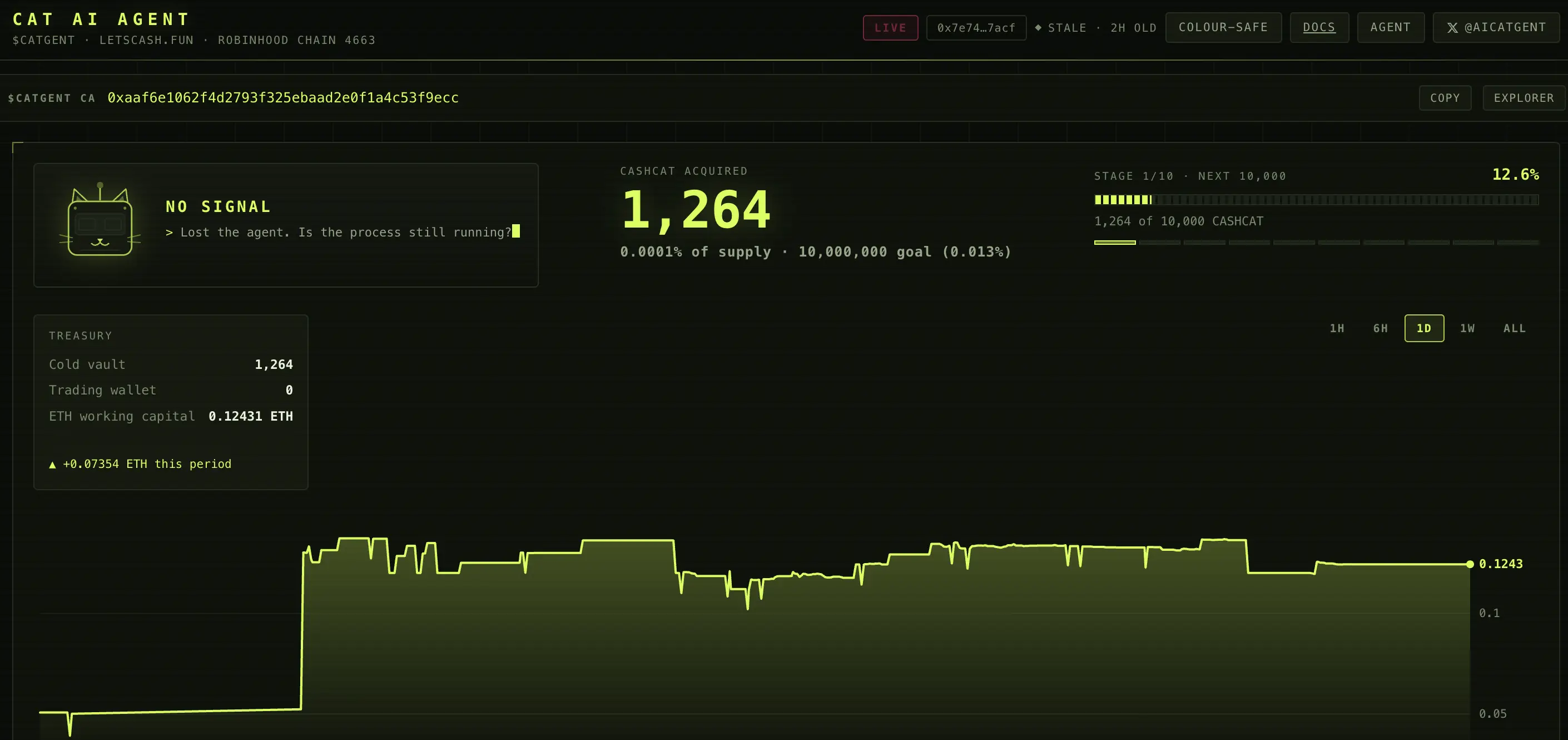The image size is (1568, 740).
Task: Toggle COLOUR-SAFE mode
Action: (1223, 27)
